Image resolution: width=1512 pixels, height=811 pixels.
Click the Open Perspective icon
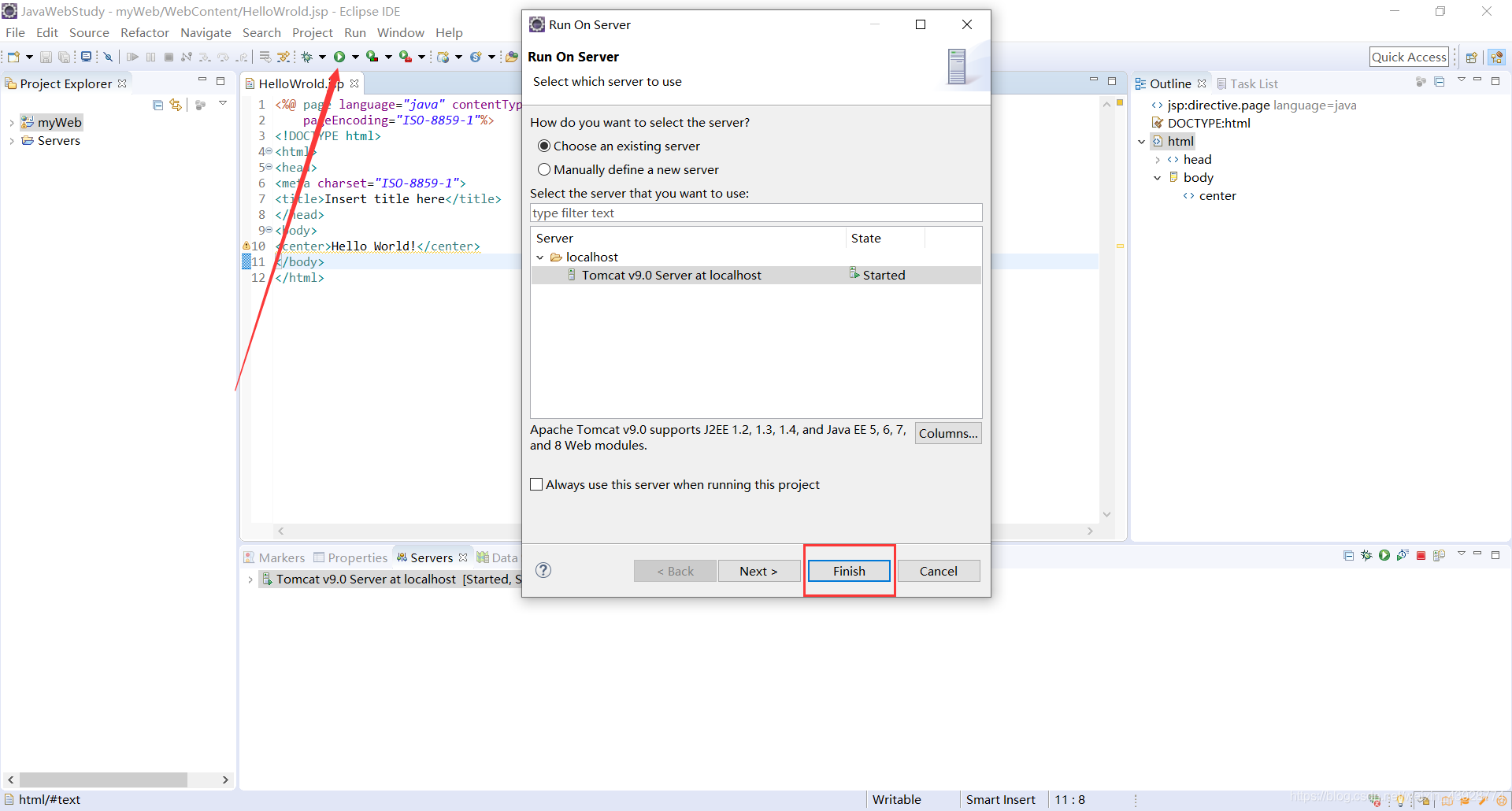(1471, 57)
